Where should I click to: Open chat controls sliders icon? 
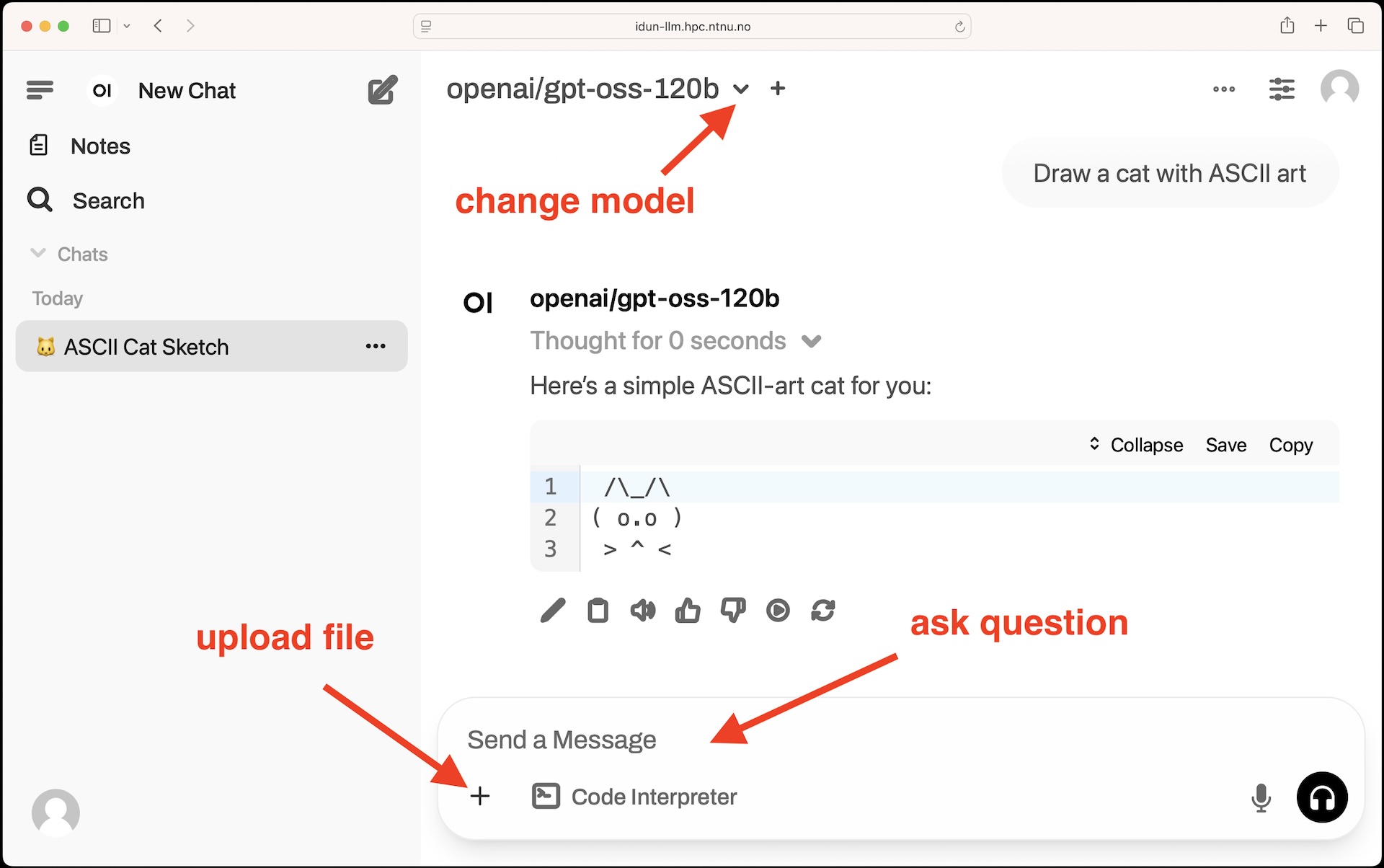[1282, 89]
